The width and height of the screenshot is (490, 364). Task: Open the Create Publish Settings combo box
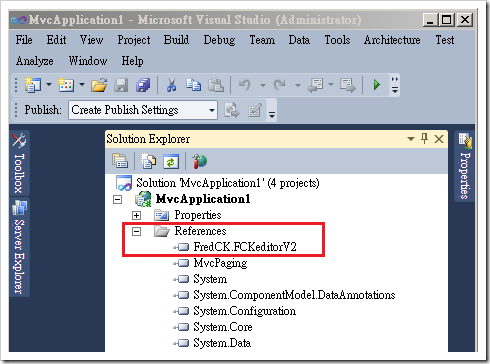[143, 110]
